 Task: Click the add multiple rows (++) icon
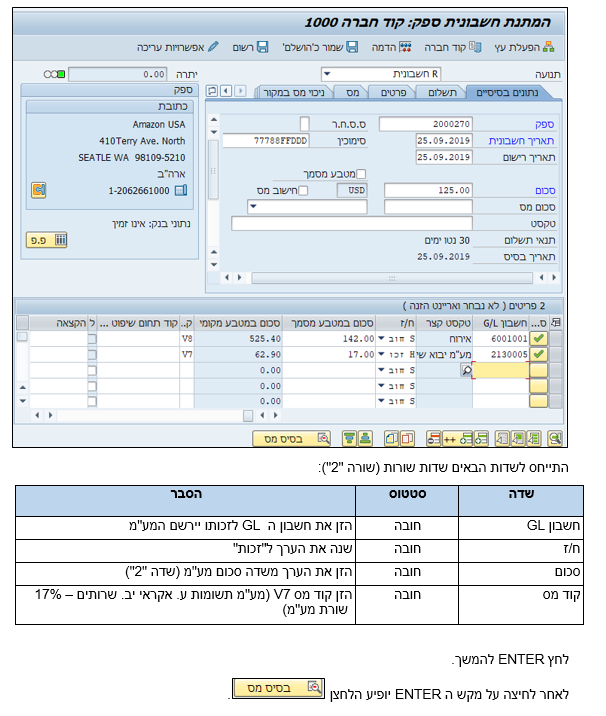[458, 438]
